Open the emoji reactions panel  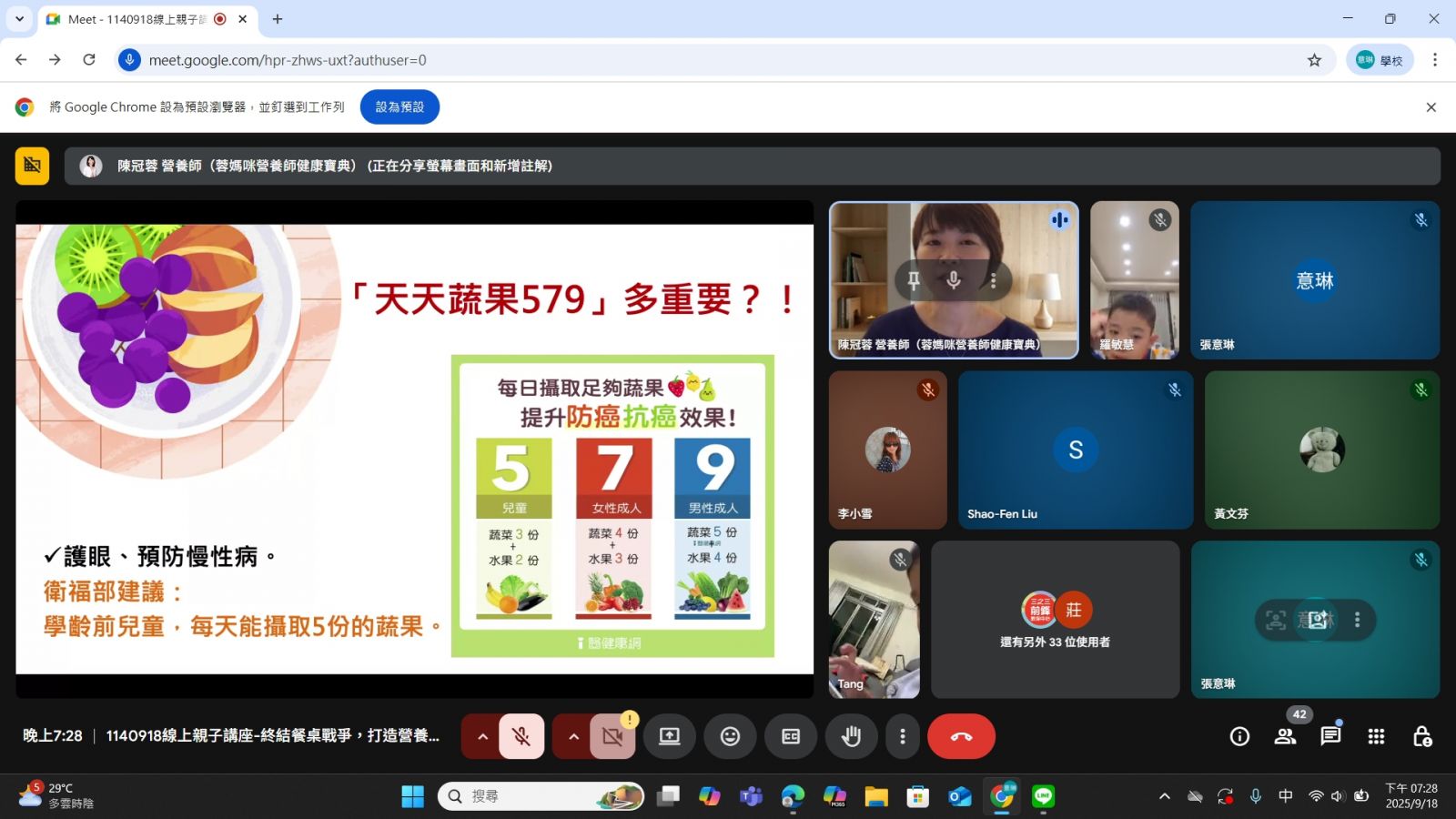pos(730,736)
